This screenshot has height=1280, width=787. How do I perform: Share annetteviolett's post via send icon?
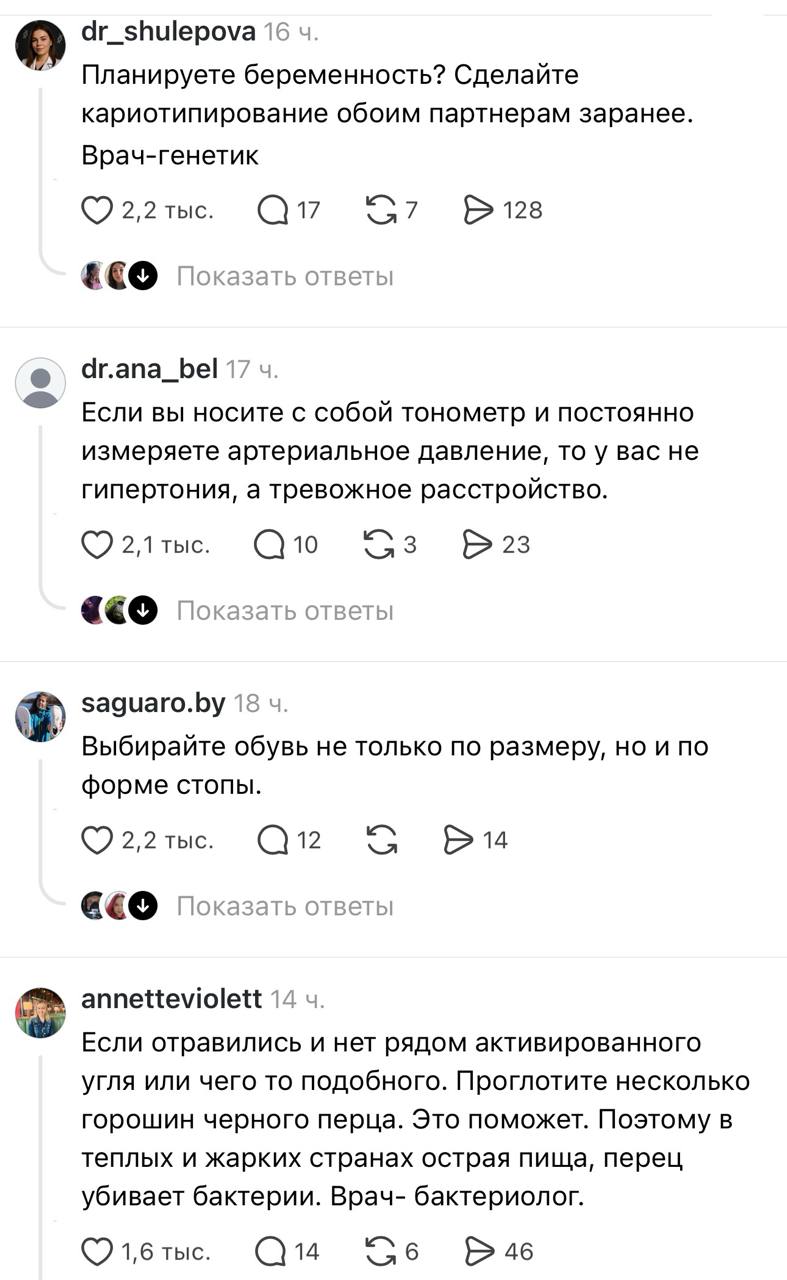(480, 1251)
